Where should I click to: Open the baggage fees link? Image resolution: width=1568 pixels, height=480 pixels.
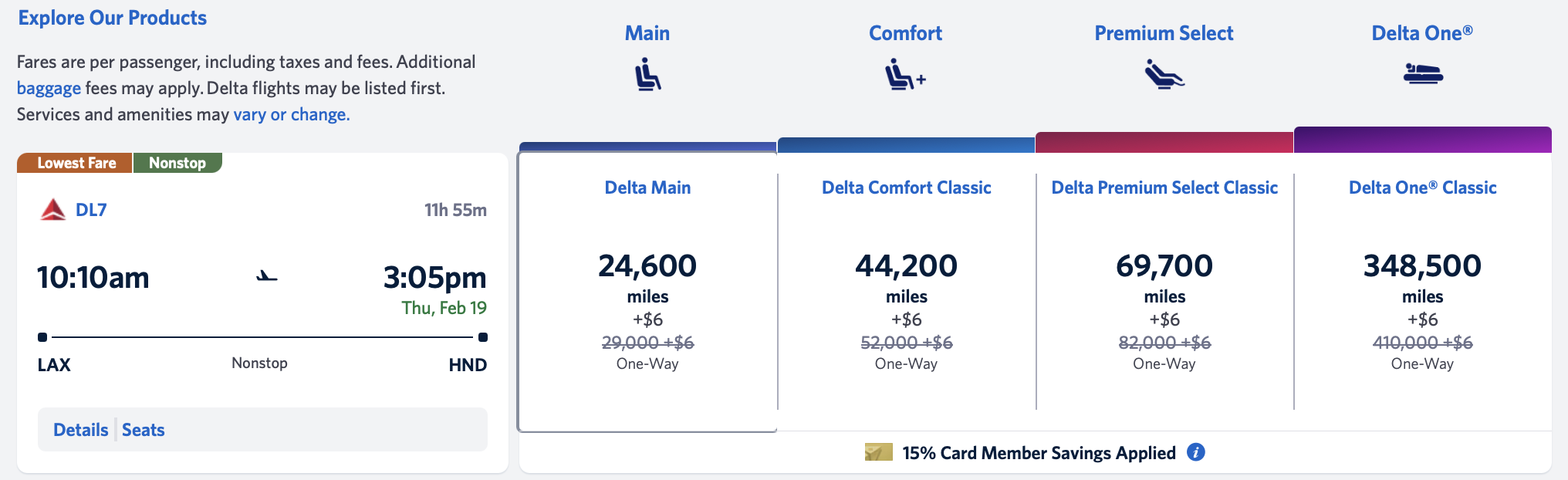click(x=49, y=88)
